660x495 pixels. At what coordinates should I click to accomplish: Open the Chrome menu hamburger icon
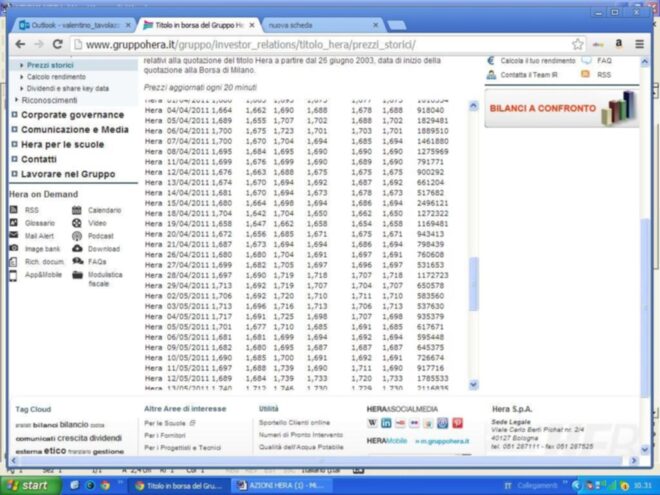640,44
